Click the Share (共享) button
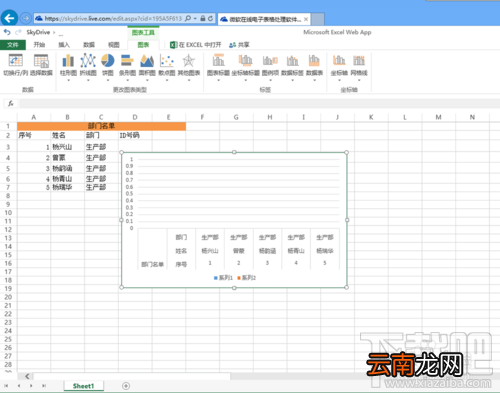500x393 pixels. [x=239, y=45]
